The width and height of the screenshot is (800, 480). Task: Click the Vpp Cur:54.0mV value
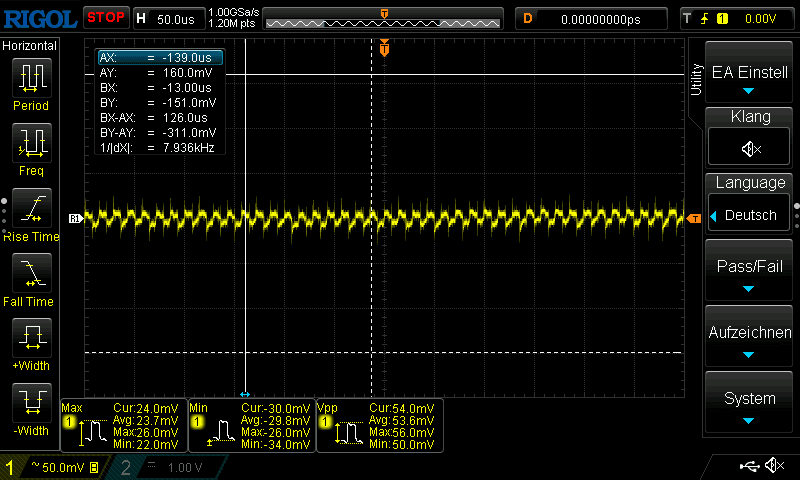[x=402, y=408]
